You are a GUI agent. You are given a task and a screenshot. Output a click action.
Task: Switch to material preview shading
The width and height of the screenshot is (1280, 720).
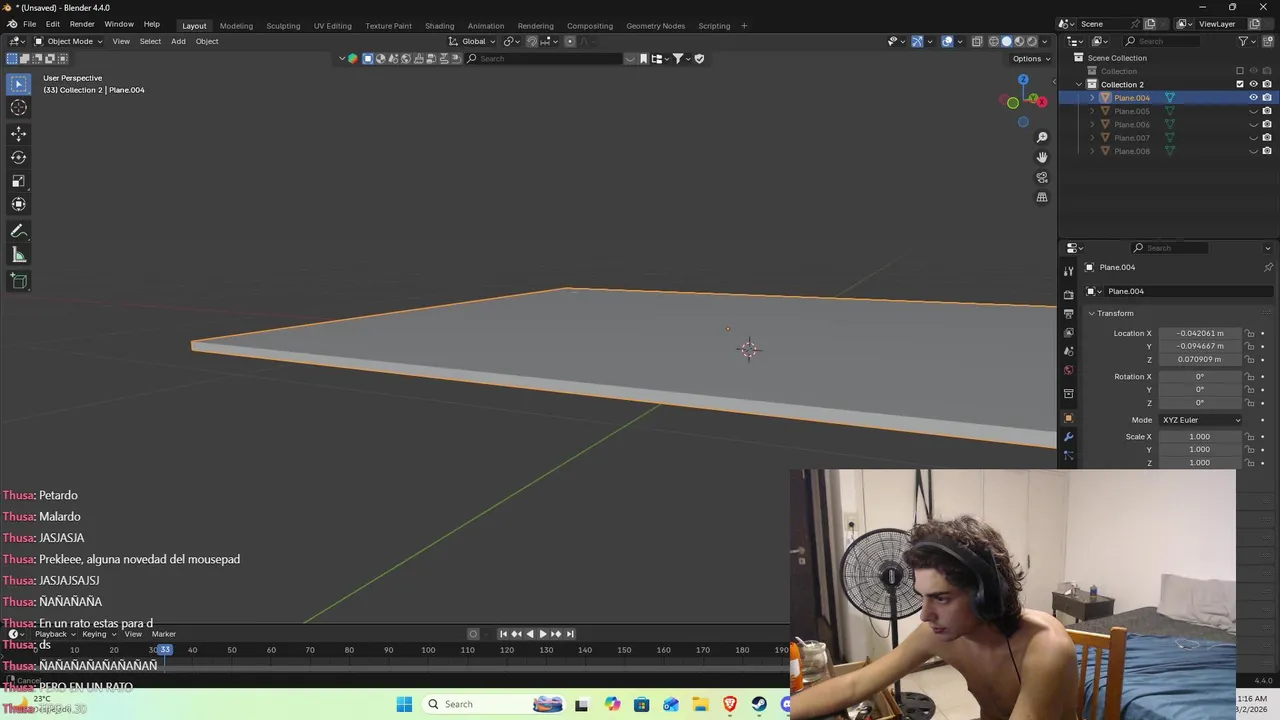pyautogui.click(x=1019, y=41)
